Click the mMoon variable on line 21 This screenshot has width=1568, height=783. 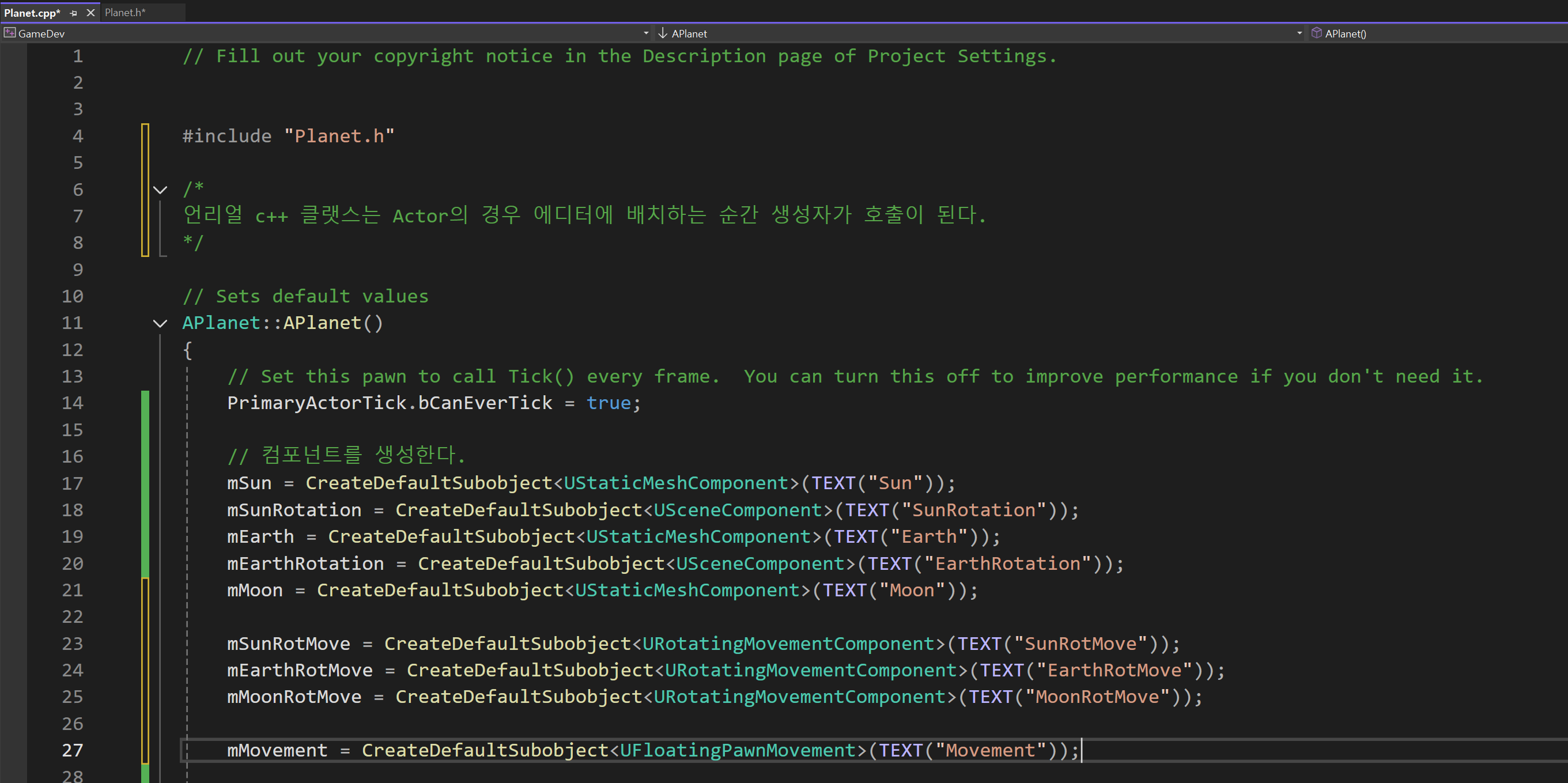tap(255, 590)
